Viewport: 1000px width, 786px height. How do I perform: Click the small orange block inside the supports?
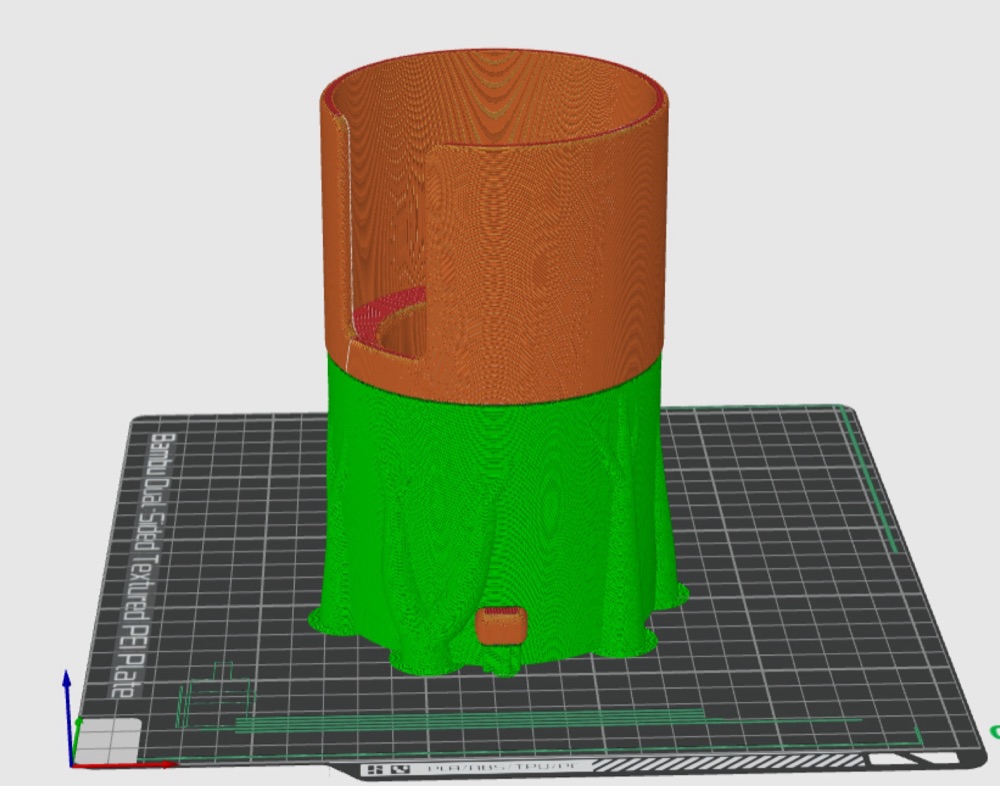pos(501,625)
